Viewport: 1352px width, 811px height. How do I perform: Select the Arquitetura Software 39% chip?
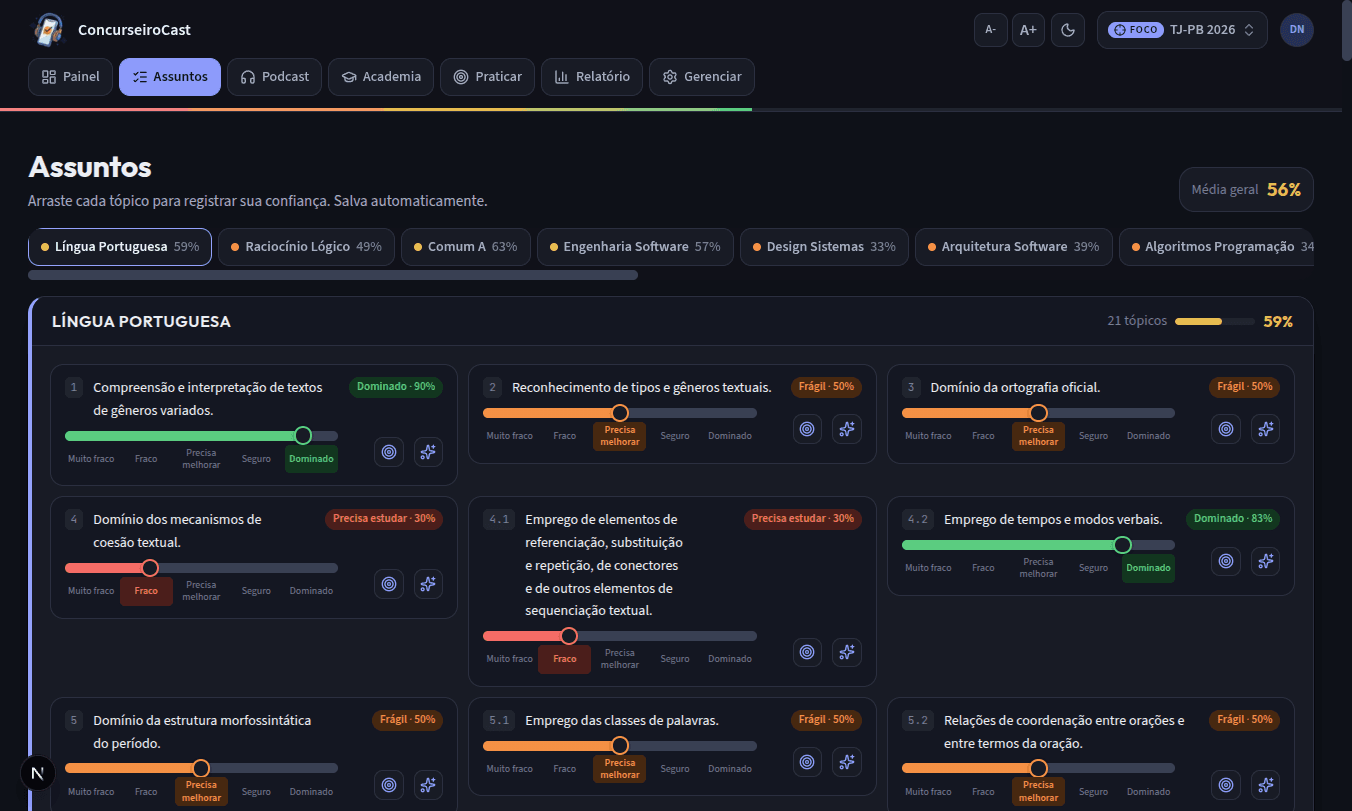click(x=1013, y=247)
